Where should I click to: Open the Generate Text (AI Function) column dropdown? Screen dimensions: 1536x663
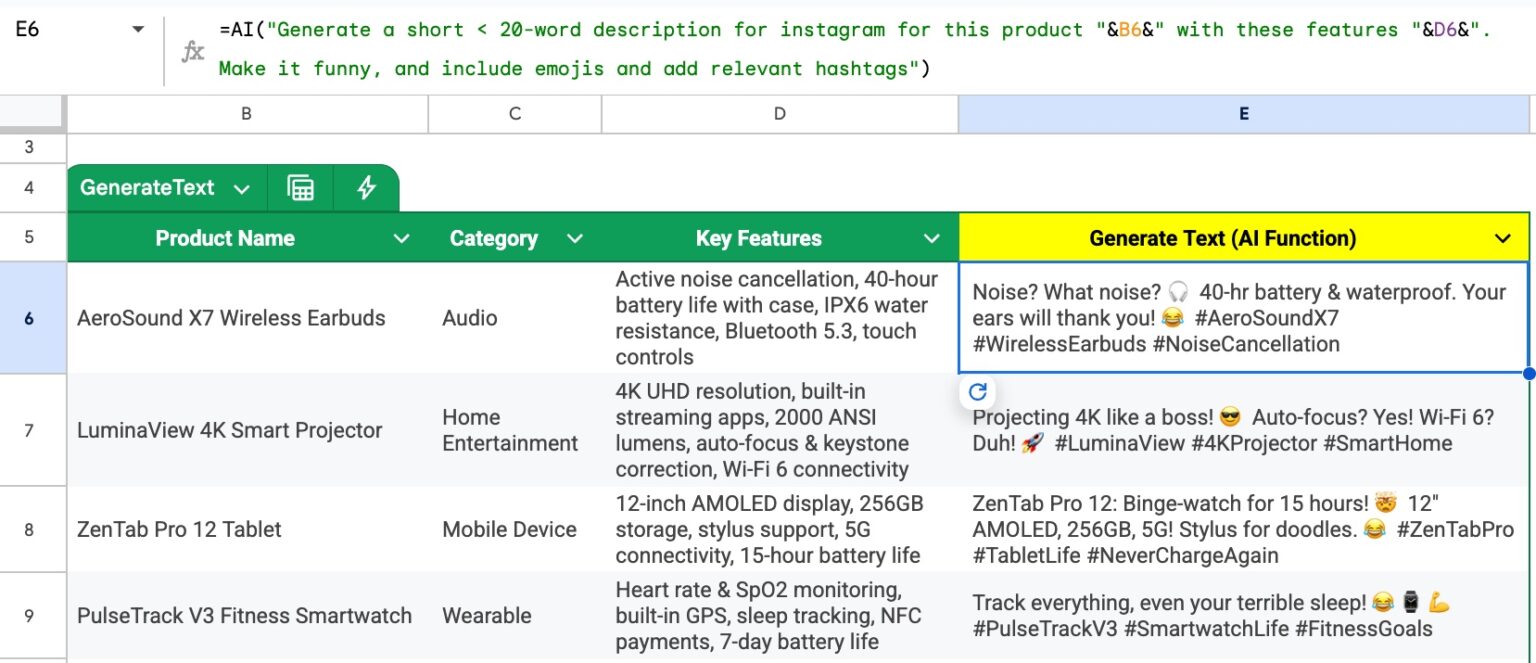point(1502,239)
